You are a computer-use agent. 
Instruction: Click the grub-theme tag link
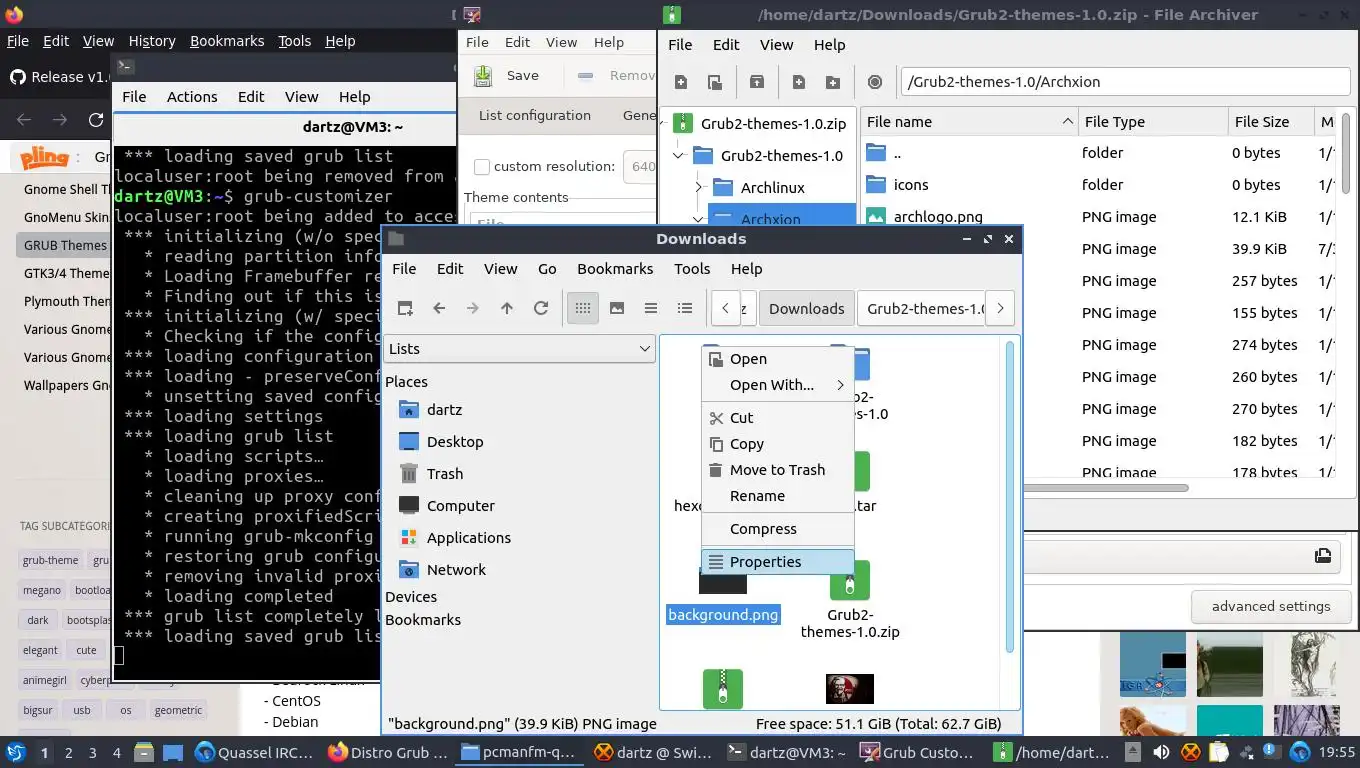pyautogui.click(x=50, y=561)
